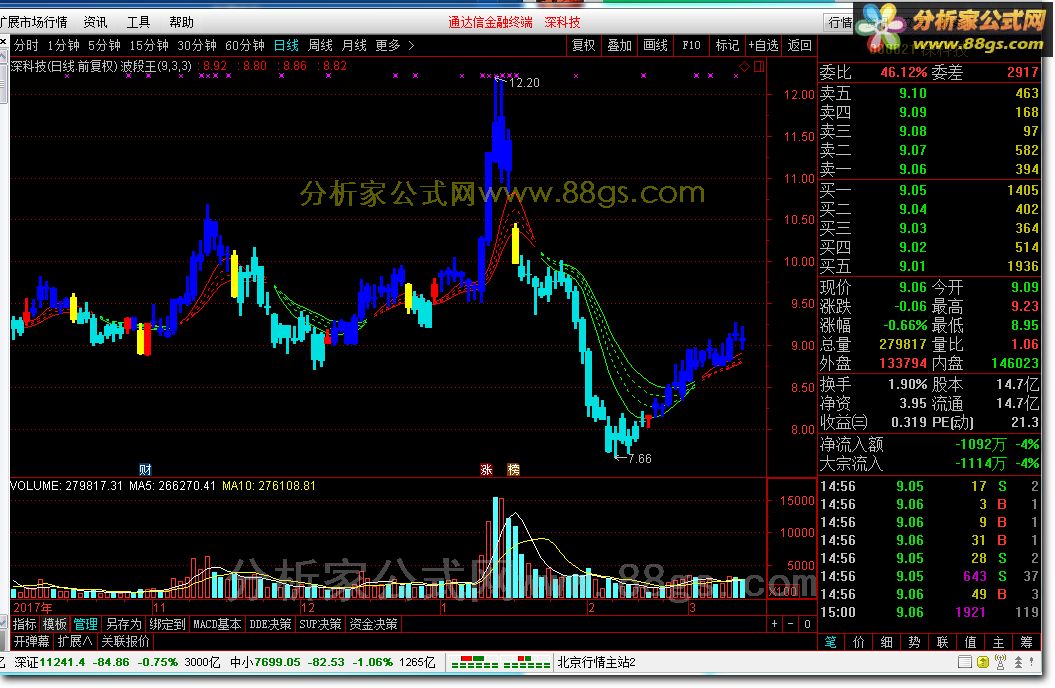Click 绑定到 in the indicator bar

pos(167,624)
